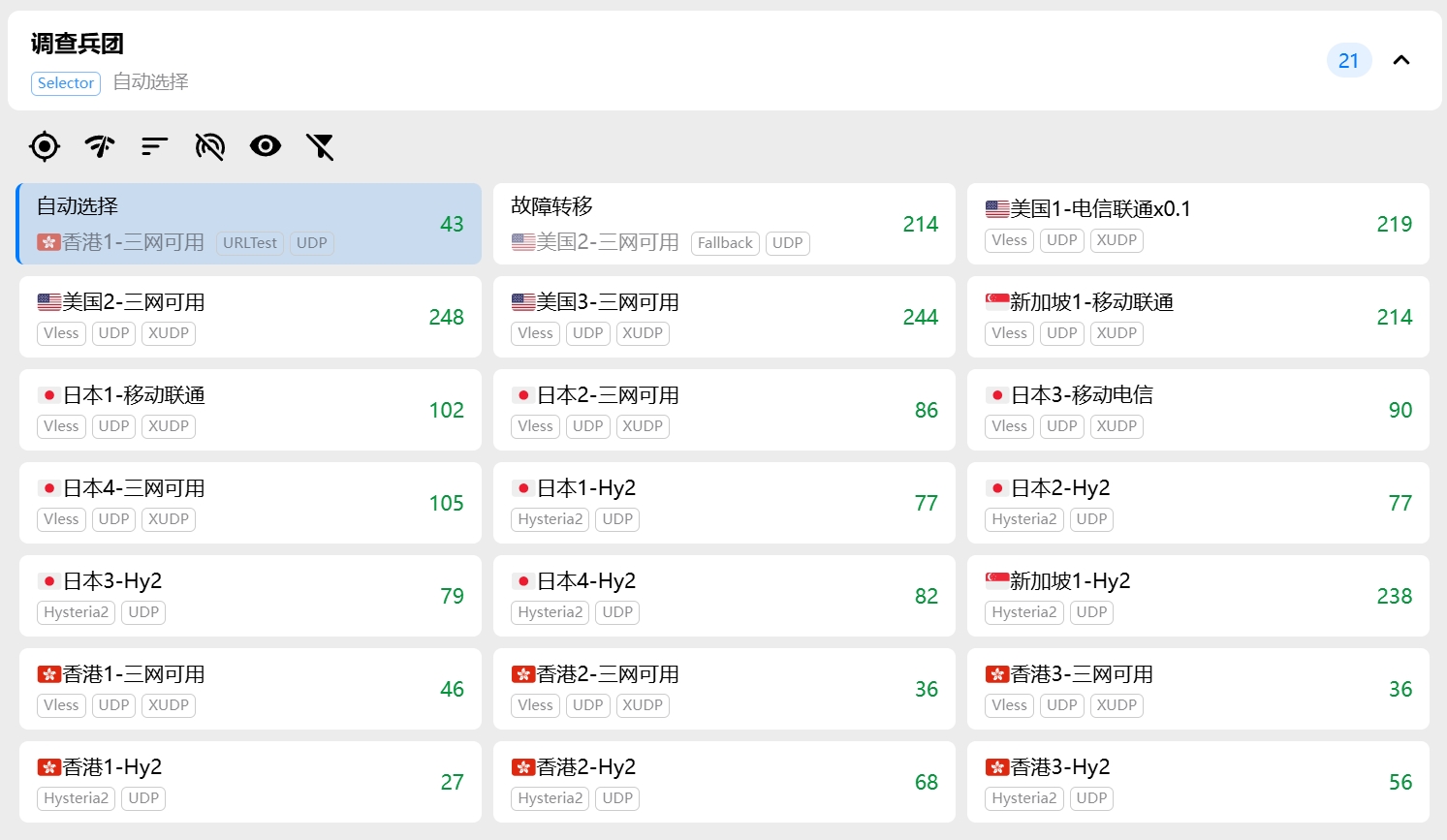1447x840 pixels.
Task: Select the 香港3-三网可用 node
Action: (1197, 689)
